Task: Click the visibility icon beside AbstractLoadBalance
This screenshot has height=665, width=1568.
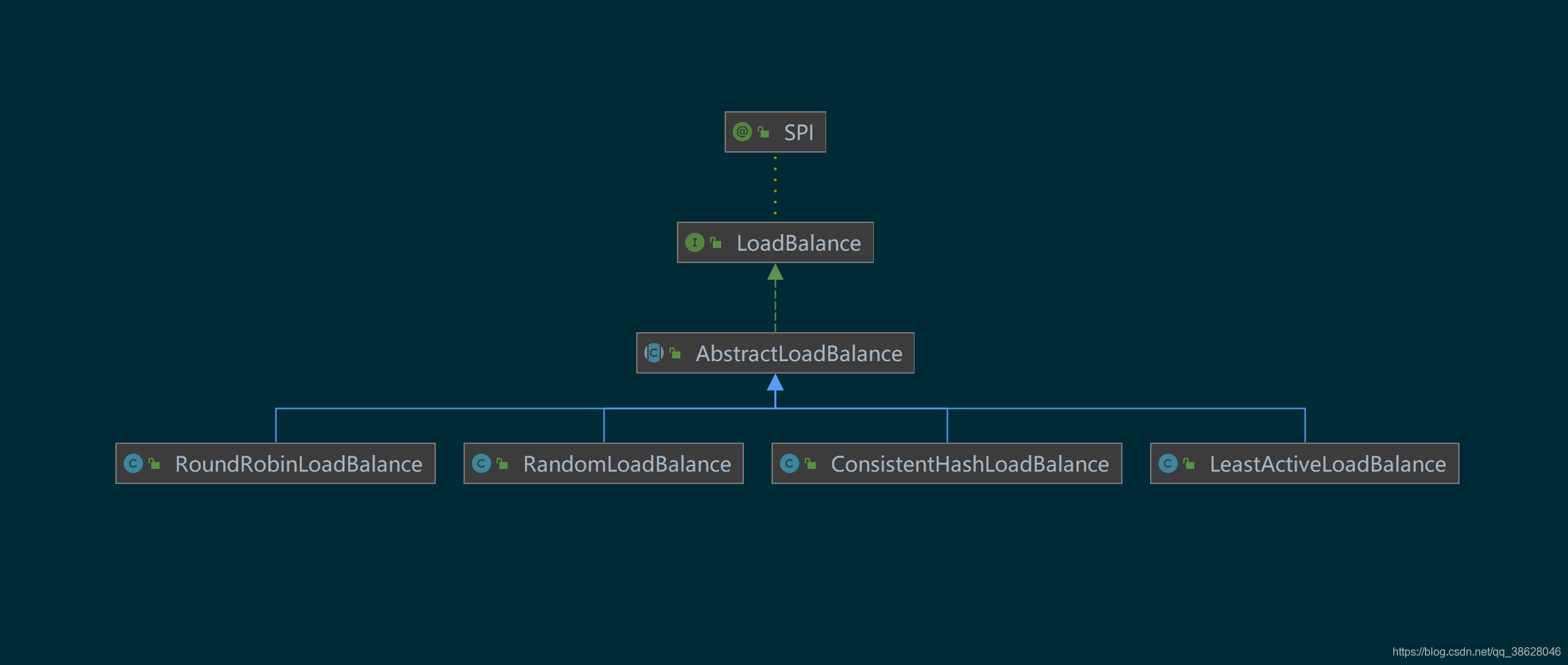Action: [x=675, y=353]
